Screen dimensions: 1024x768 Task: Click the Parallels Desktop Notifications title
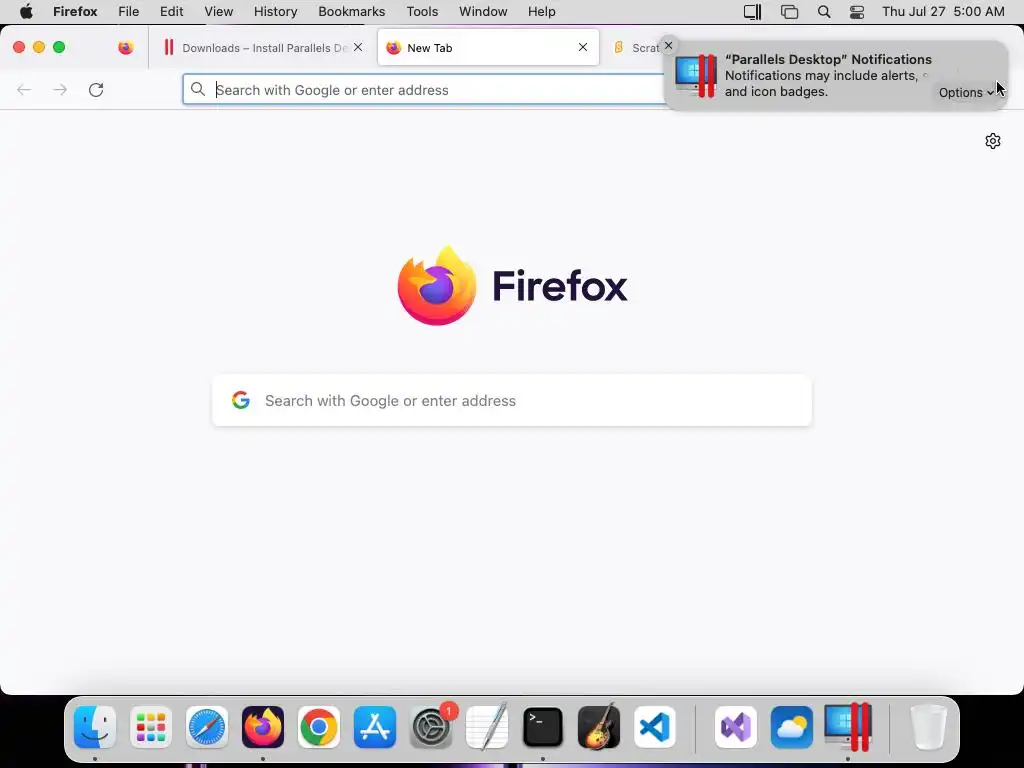828,59
